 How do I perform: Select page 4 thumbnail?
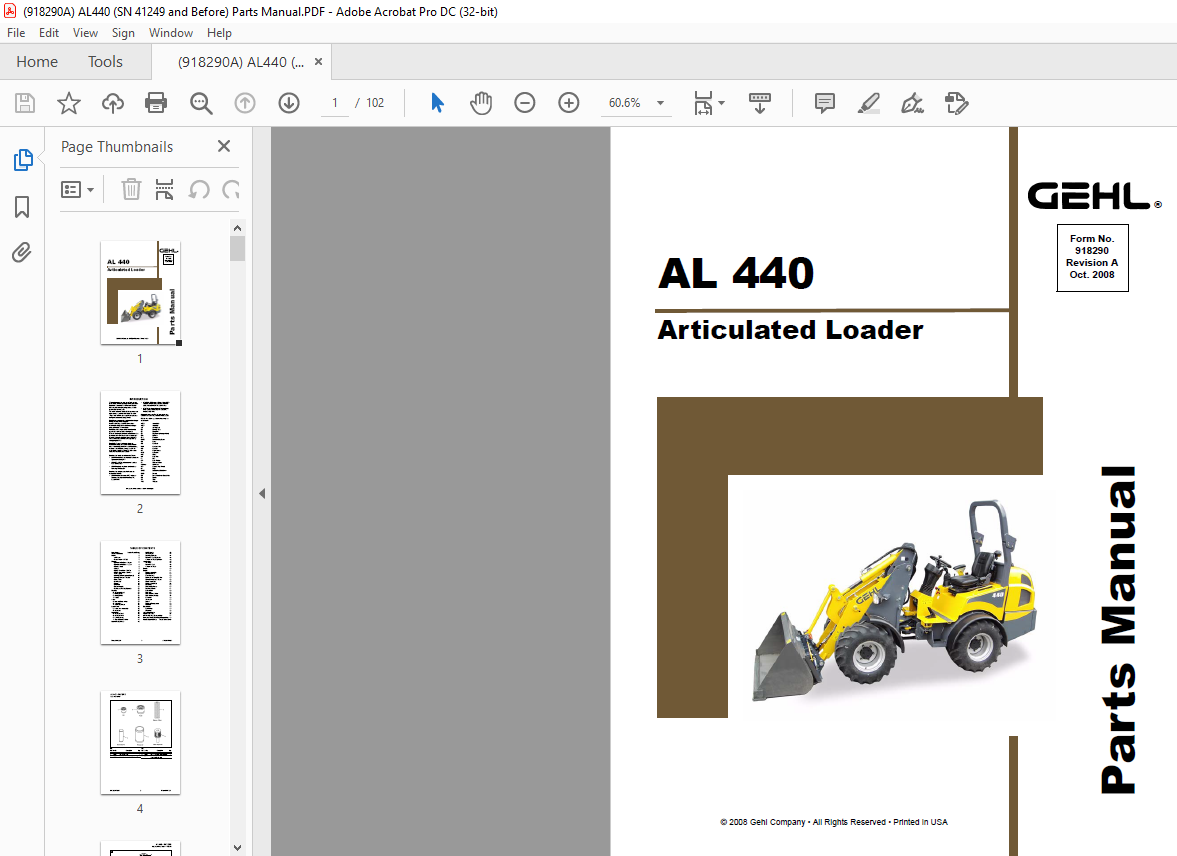(x=140, y=743)
